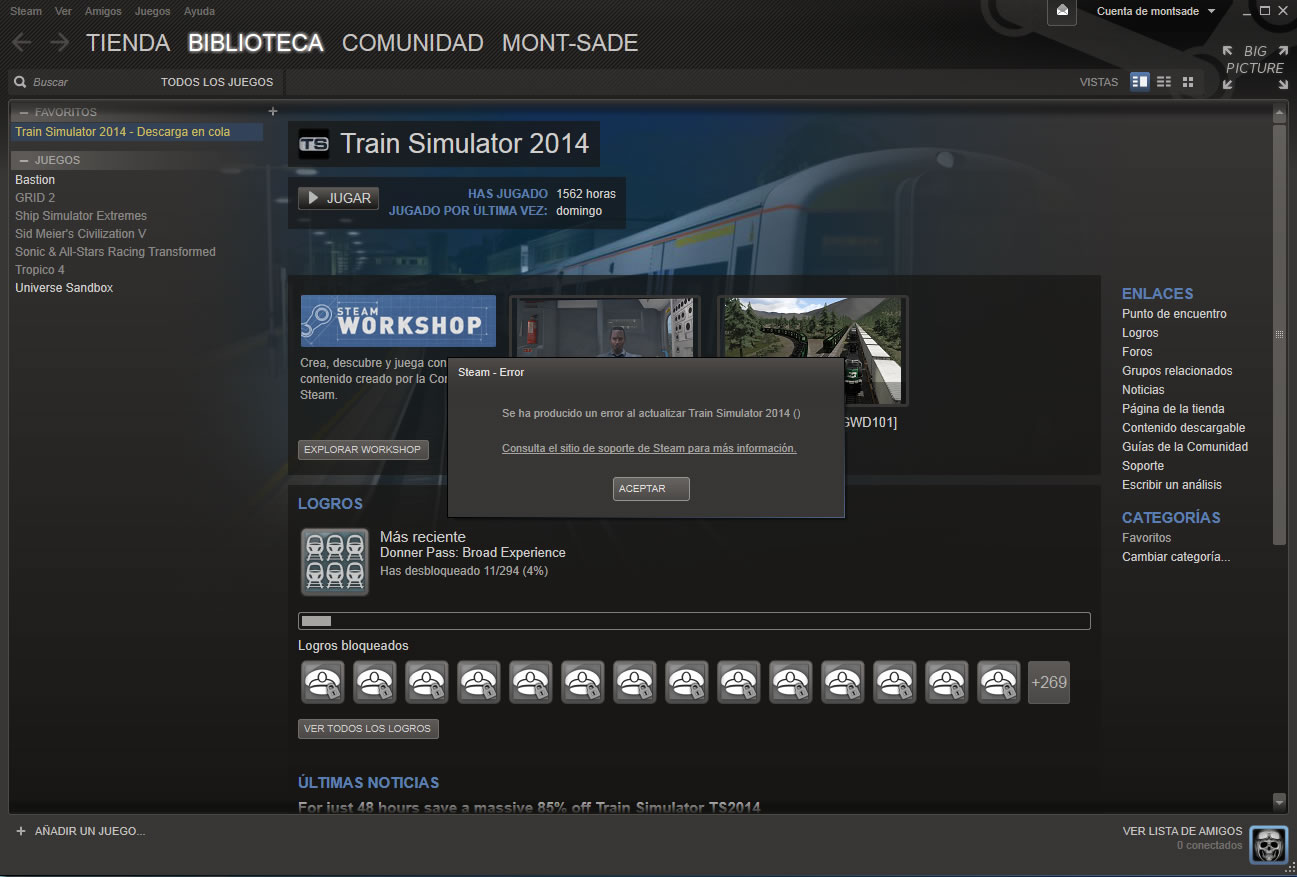Collapse the Favoritos section
The width and height of the screenshot is (1297, 877).
click(x=24, y=113)
